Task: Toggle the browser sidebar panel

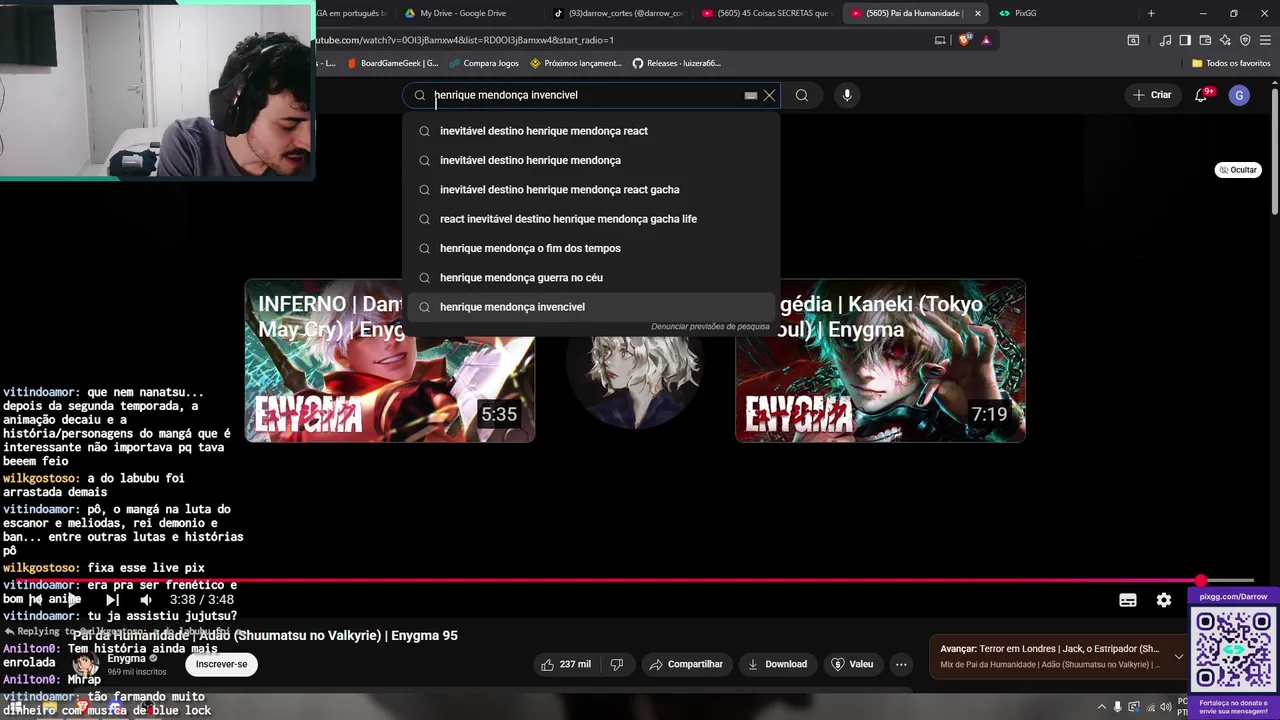Action: [x=1185, y=40]
